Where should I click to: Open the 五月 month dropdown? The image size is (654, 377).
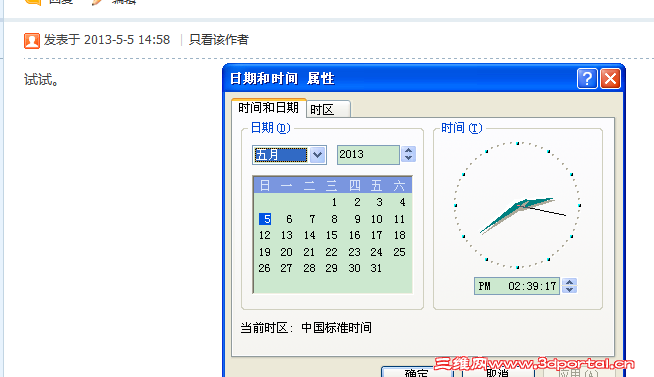tap(317, 155)
